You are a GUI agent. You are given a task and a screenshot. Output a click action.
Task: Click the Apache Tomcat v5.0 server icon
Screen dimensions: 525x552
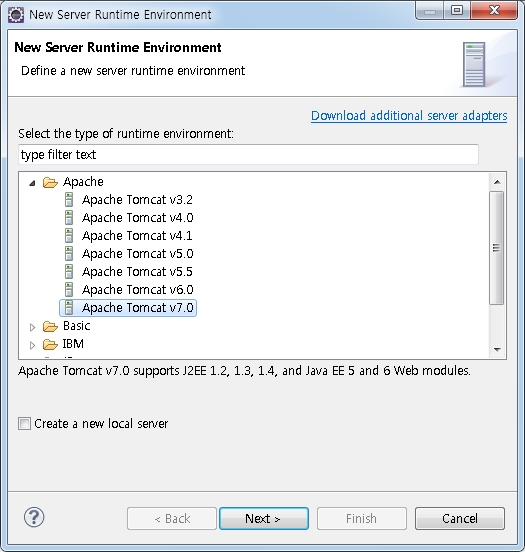coord(69,253)
